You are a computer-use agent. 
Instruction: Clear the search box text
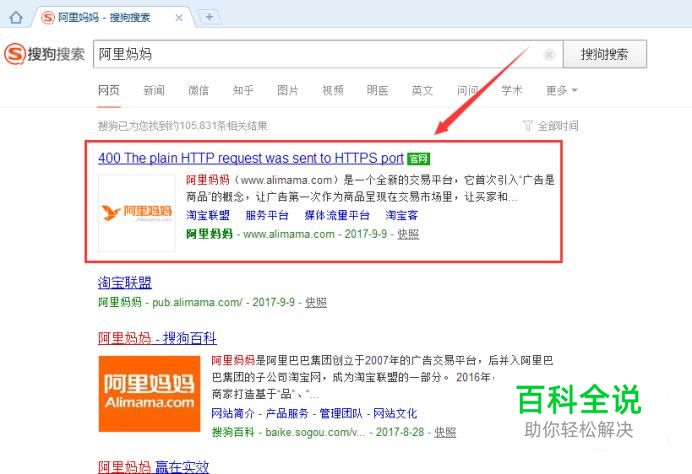549,54
